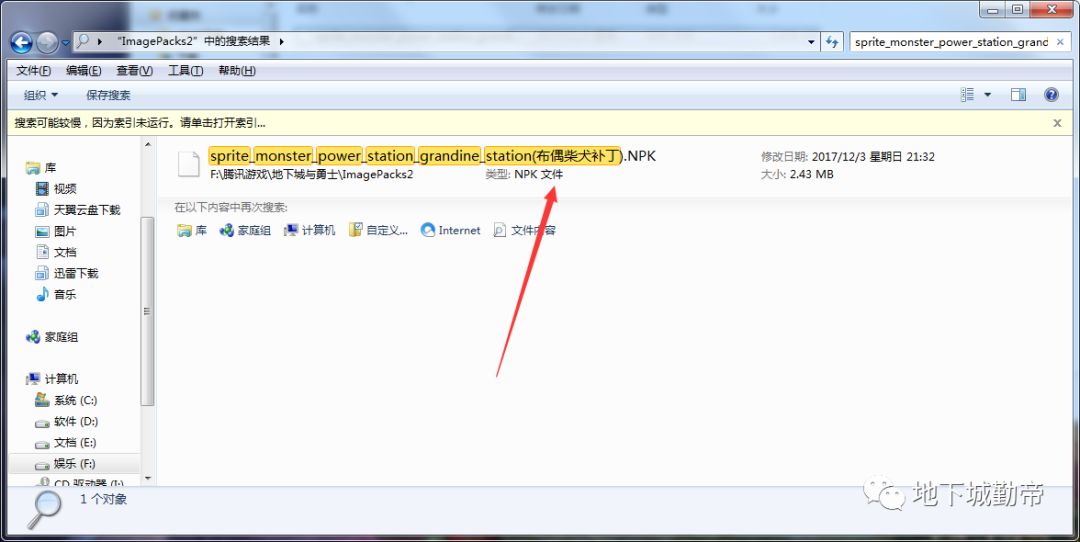Open the 工具(T) menu
The height and width of the screenshot is (542, 1080).
pos(185,71)
